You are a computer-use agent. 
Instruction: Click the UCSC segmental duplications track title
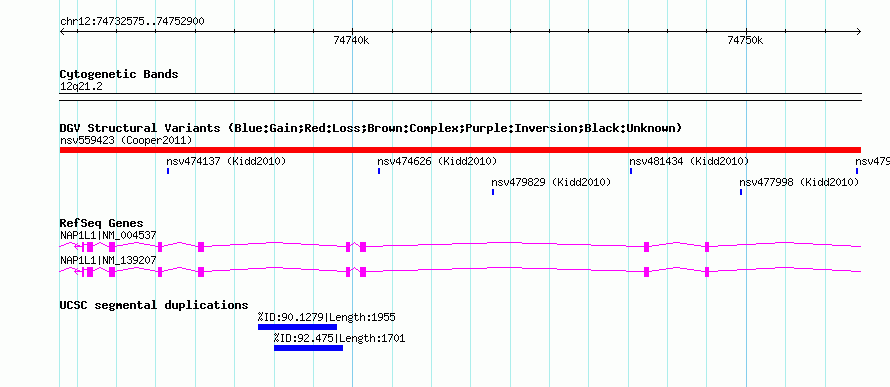[x=154, y=305]
